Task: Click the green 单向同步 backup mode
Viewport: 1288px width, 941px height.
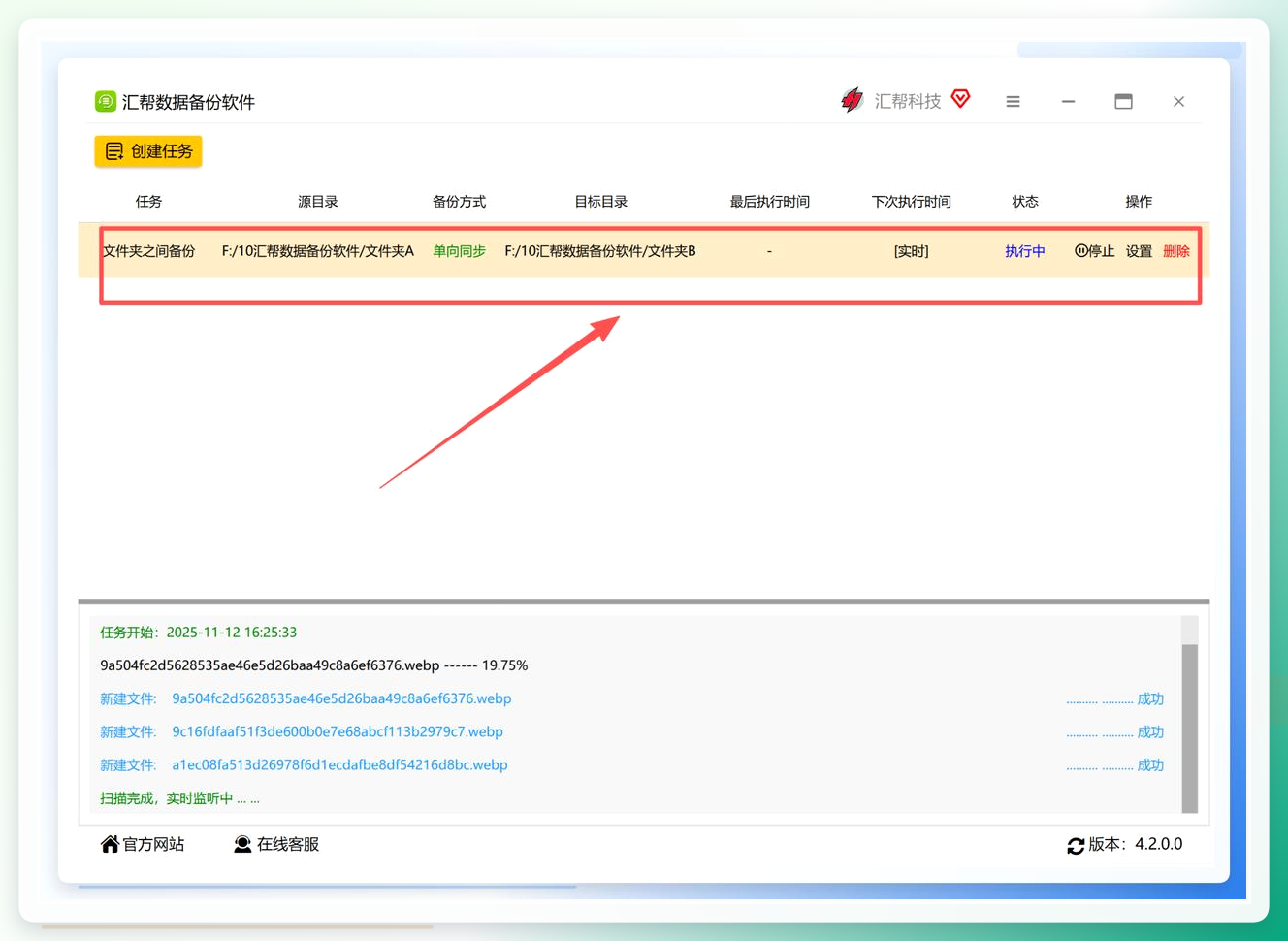Action: [459, 251]
